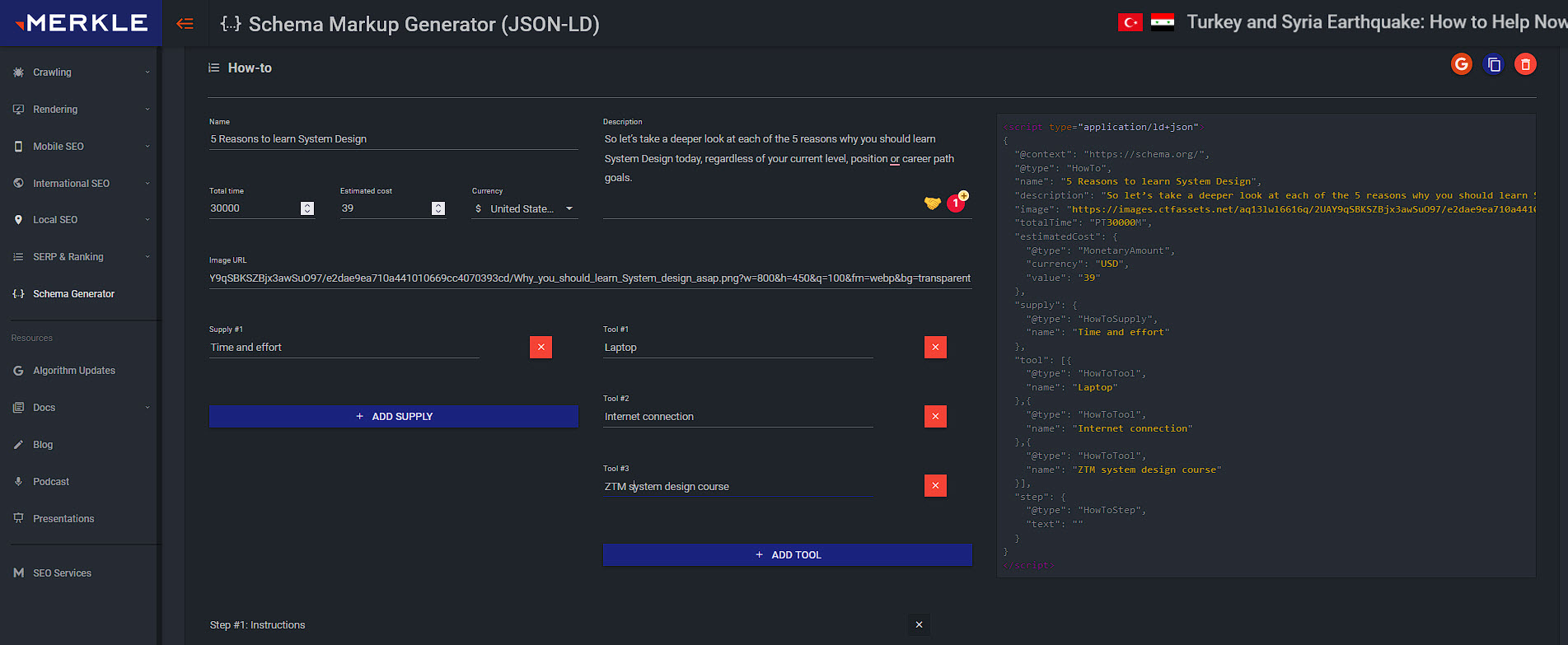Click the Name input field
1568x645 pixels.
393,139
